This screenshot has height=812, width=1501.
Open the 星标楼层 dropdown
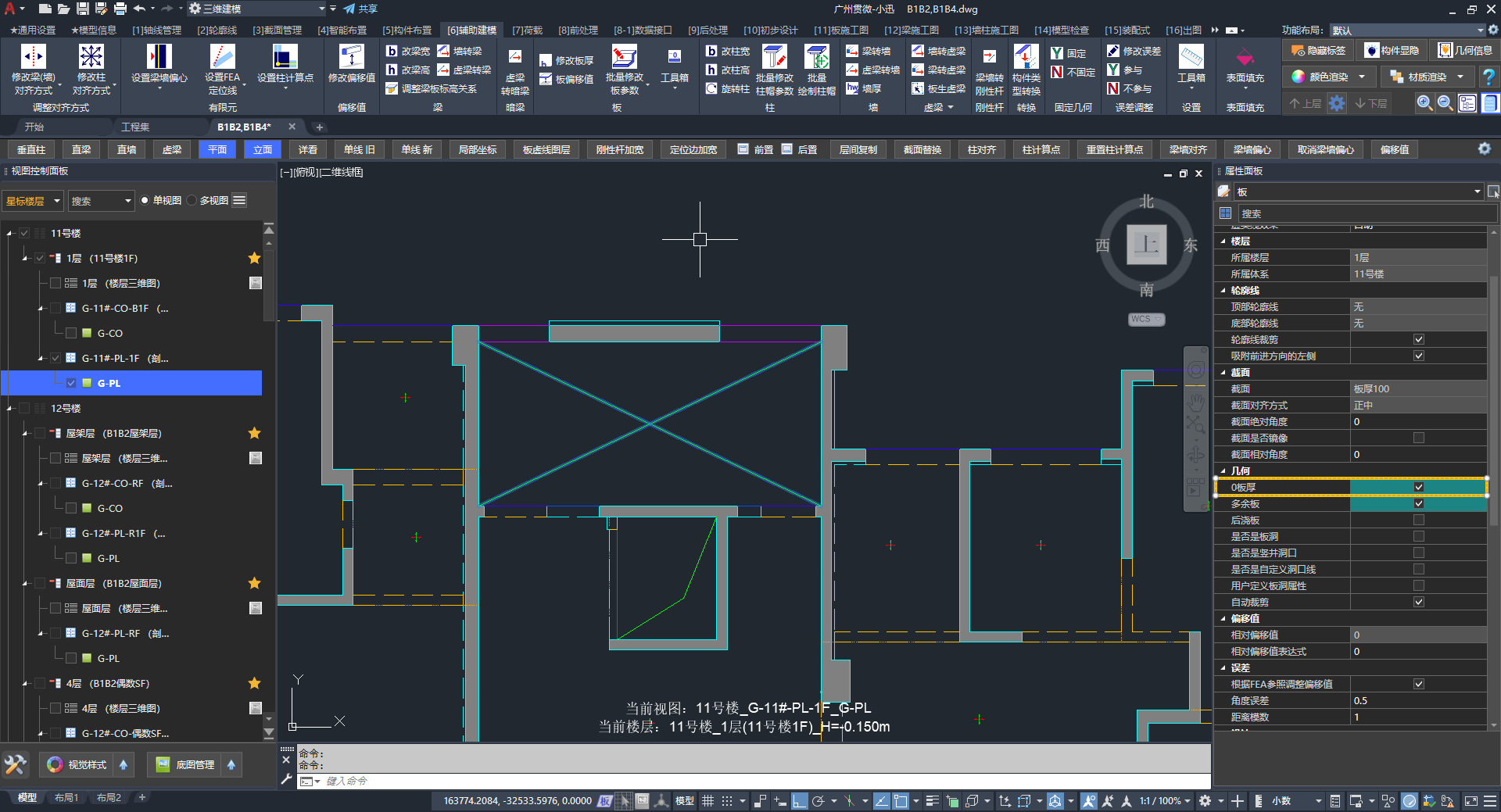click(x=33, y=201)
